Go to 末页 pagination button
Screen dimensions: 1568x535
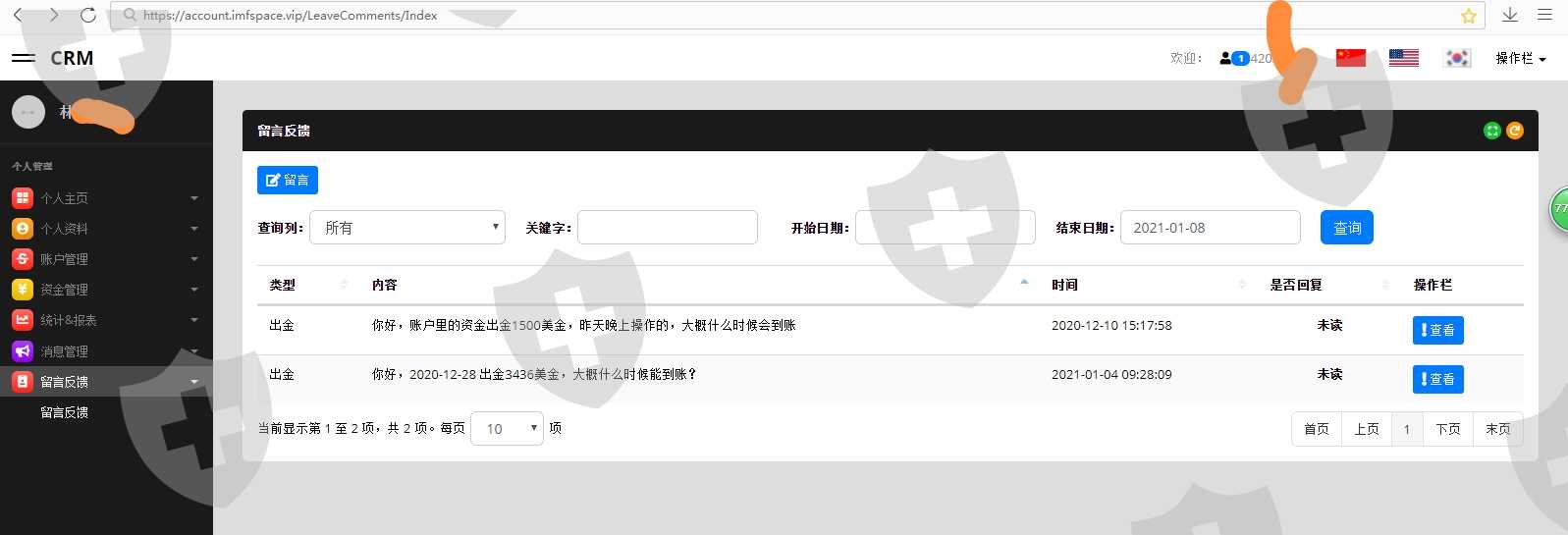(1498, 429)
